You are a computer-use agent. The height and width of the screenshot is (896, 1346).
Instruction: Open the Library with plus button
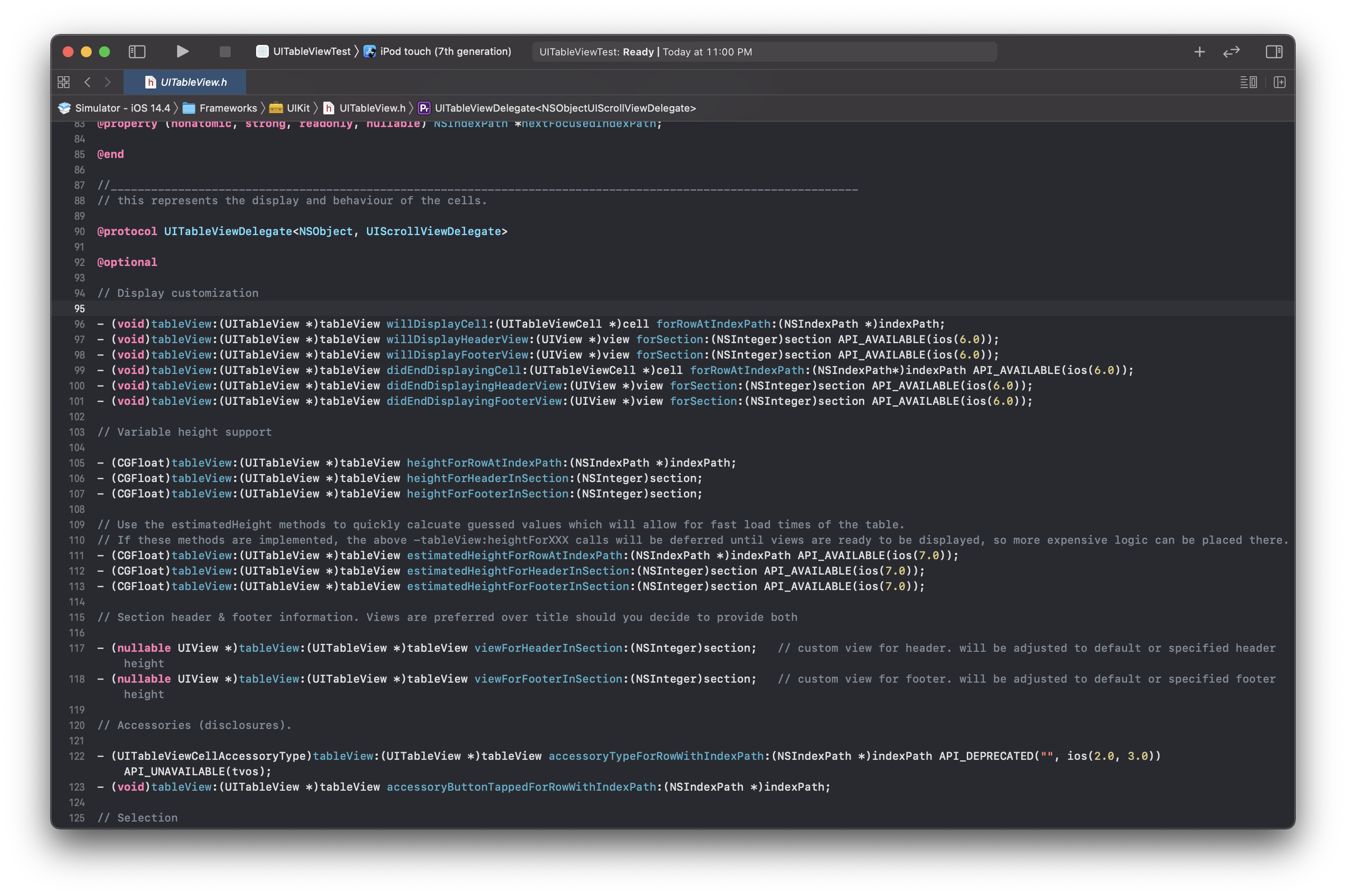pyautogui.click(x=1199, y=51)
